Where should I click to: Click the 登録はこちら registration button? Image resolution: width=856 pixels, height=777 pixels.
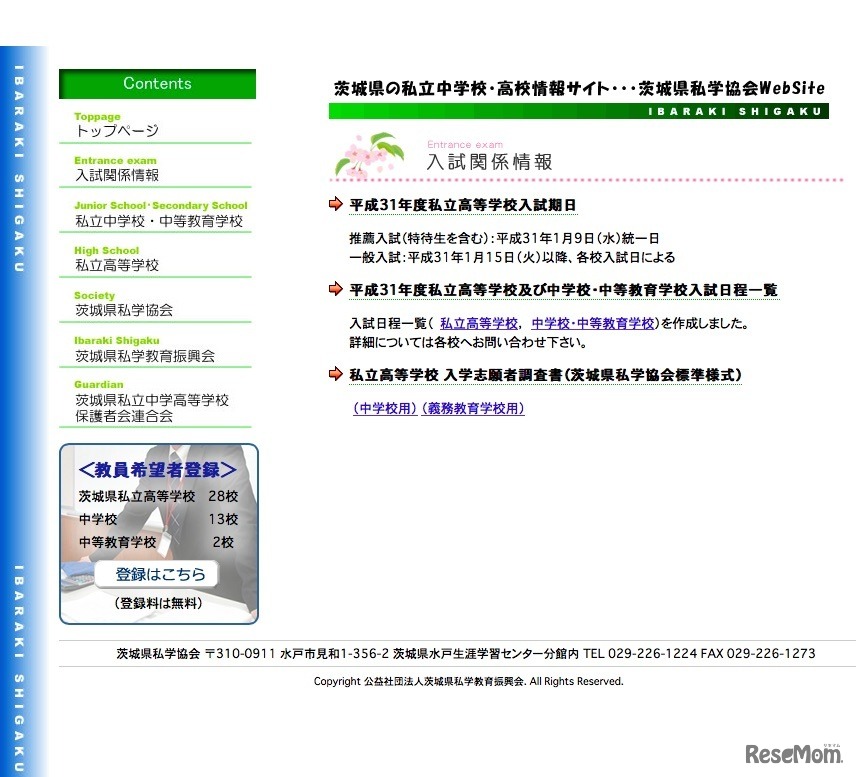pos(157,573)
